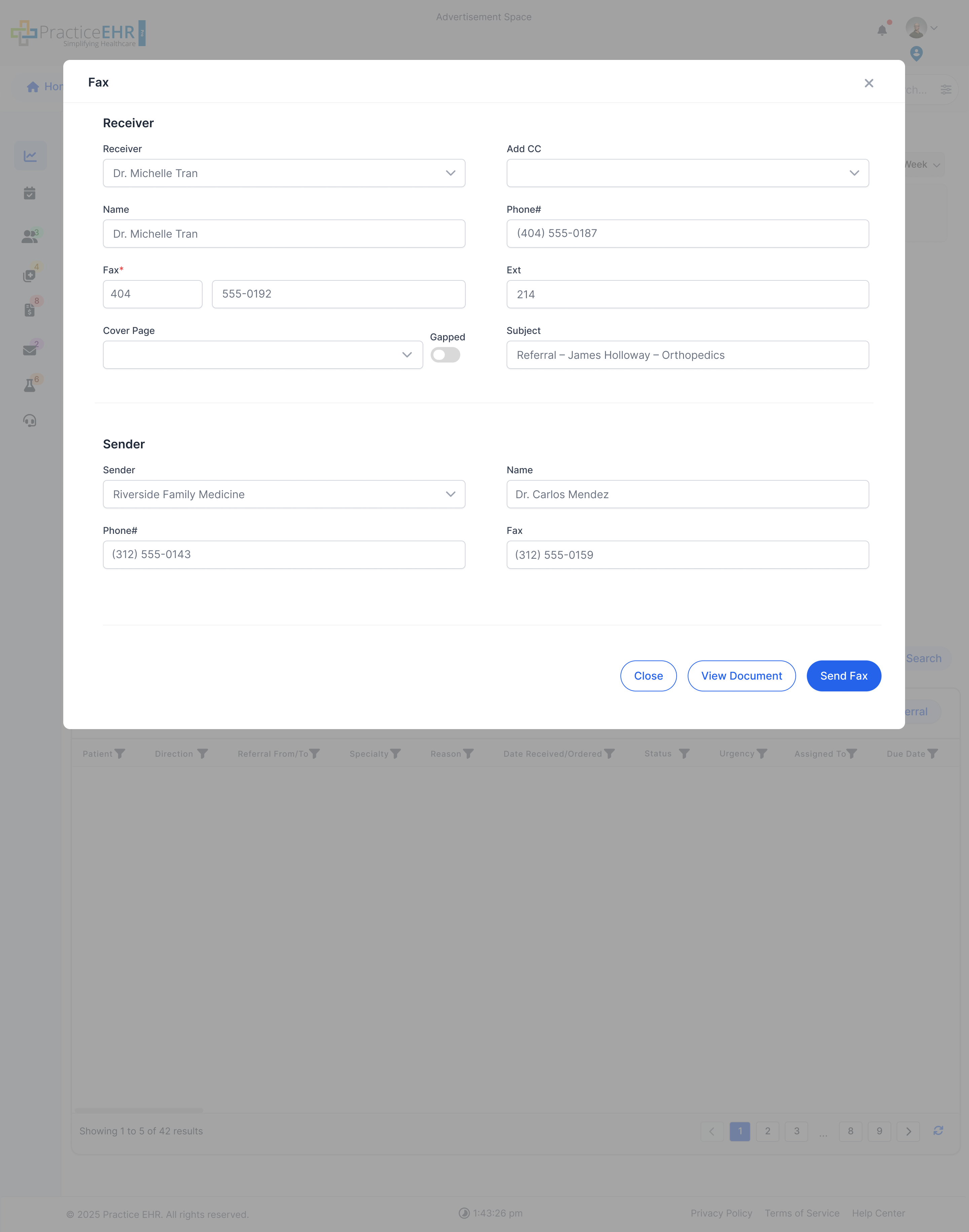Open the lab flask sidebar icon
Image resolution: width=969 pixels, height=1232 pixels.
point(30,386)
